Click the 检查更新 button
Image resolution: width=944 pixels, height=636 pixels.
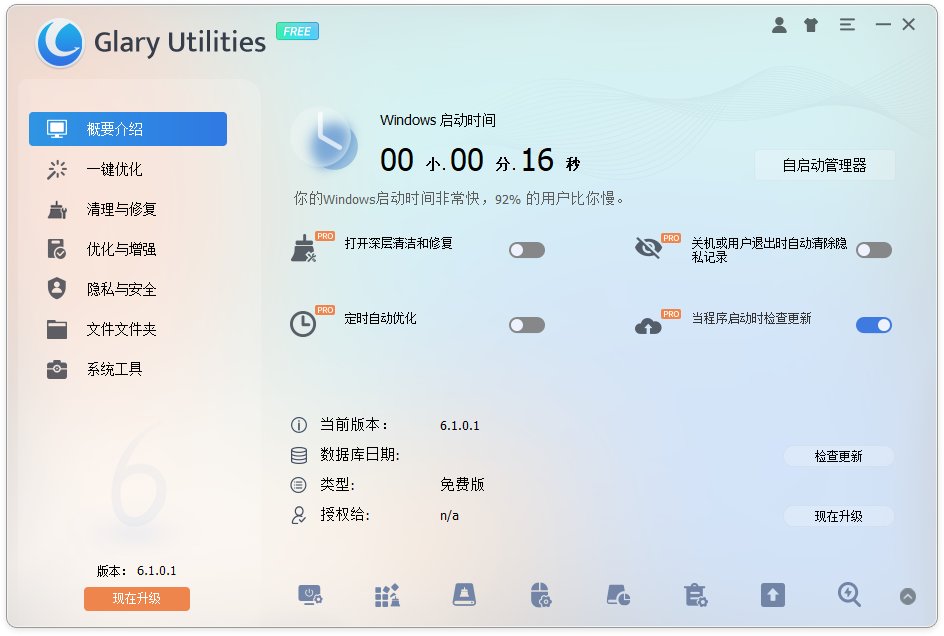pyautogui.click(x=839, y=457)
